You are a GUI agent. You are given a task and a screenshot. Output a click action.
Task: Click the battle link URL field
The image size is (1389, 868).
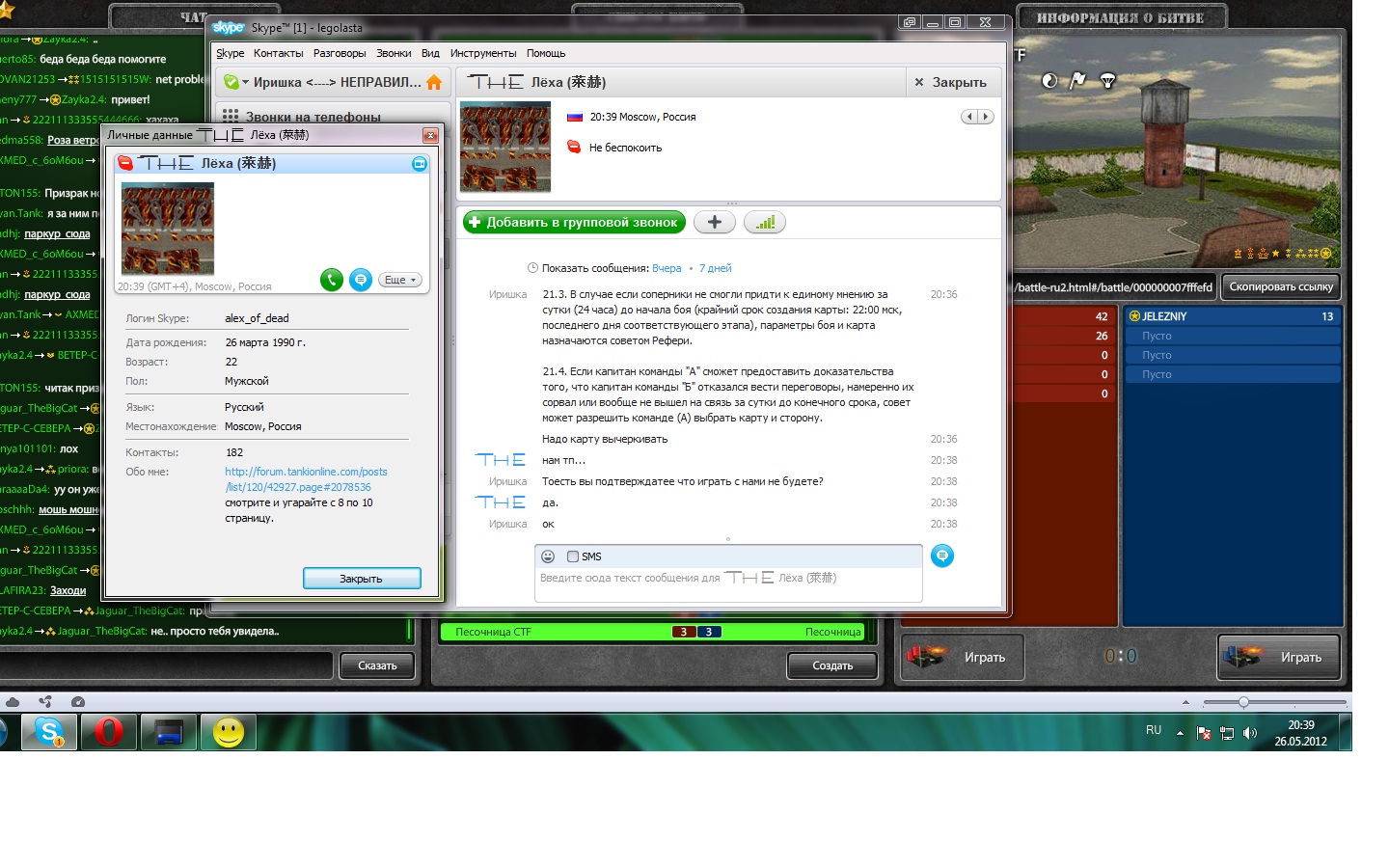coord(1114,286)
